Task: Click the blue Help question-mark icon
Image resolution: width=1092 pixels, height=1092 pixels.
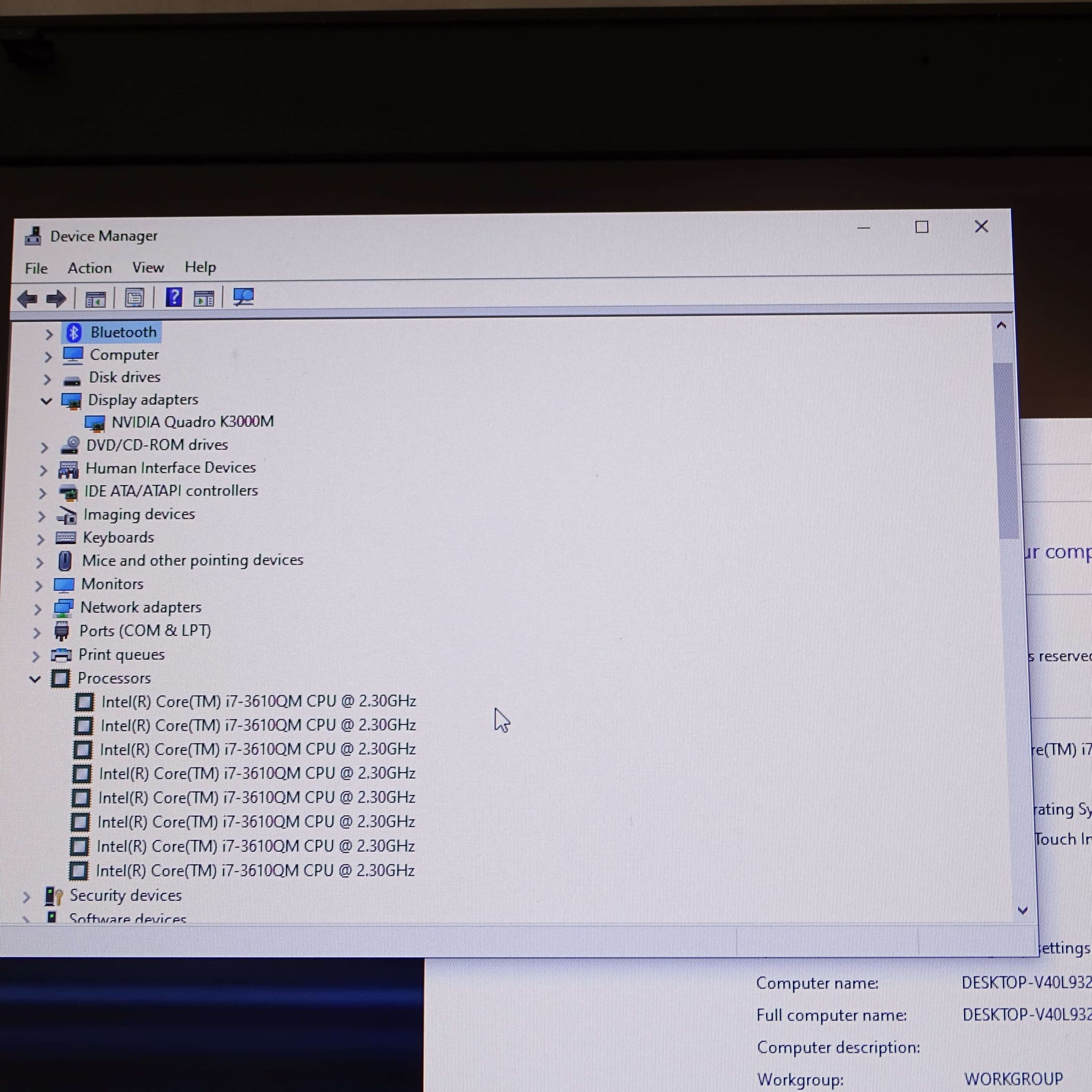Action: tap(173, 298)
